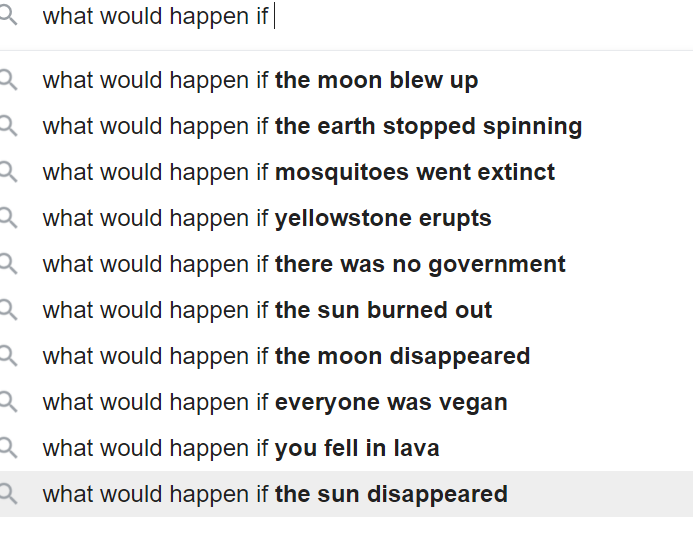Select suggestion 'the earth stopped spinning'
The height and width of the screenshot is (541, 693).
click(x=346, y=126)
